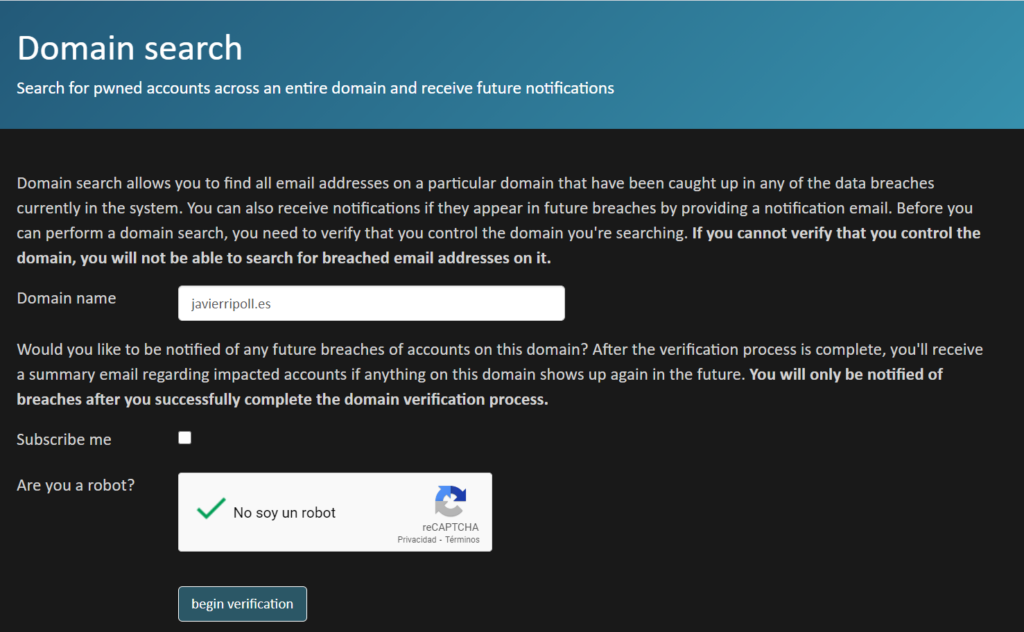Image resolution: width=1024 pixels, height=632 pixels.
Task: Click the "Domain search allows you" paragraph
Action: [498, 220]
